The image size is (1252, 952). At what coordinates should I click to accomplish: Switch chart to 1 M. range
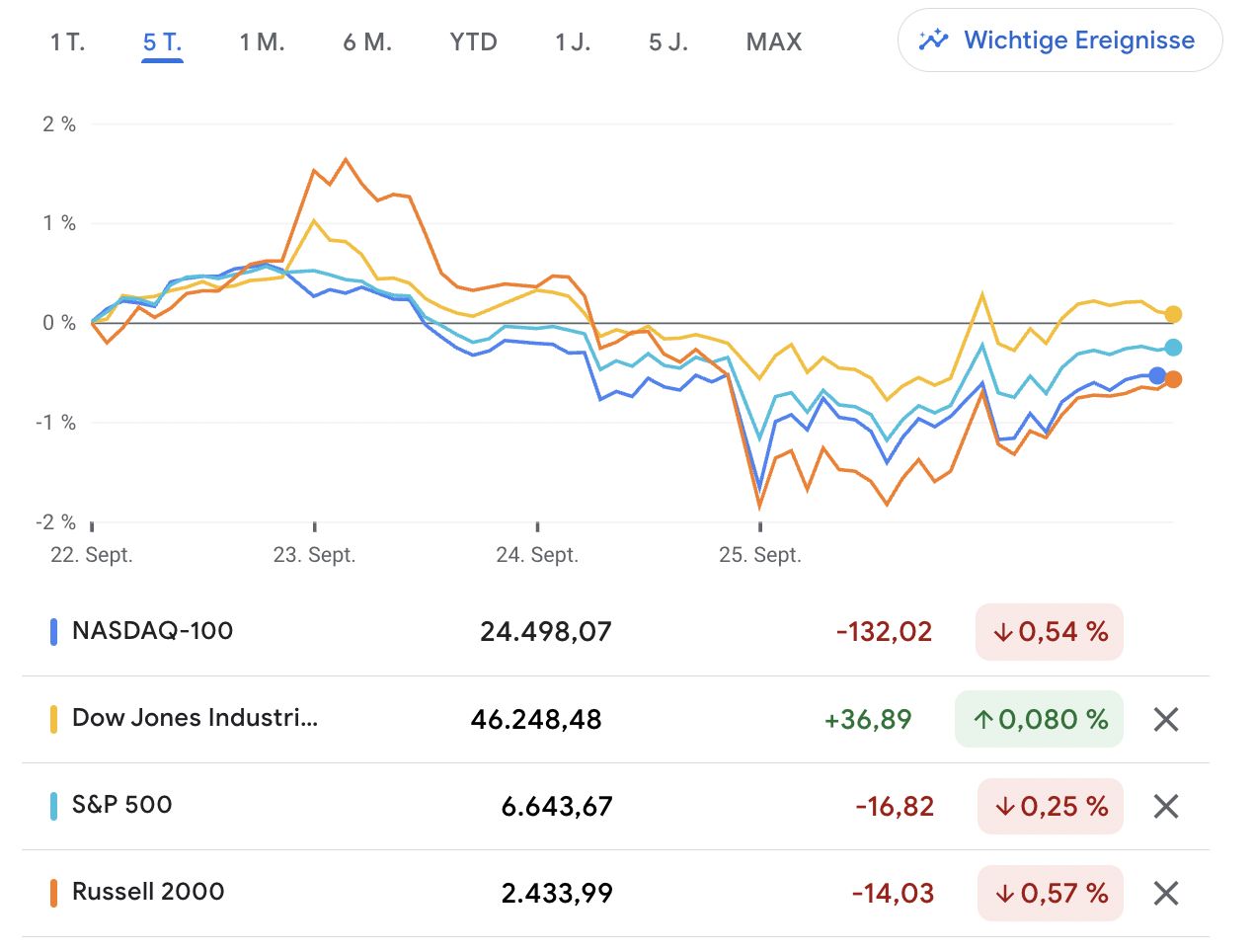point(262,42)
